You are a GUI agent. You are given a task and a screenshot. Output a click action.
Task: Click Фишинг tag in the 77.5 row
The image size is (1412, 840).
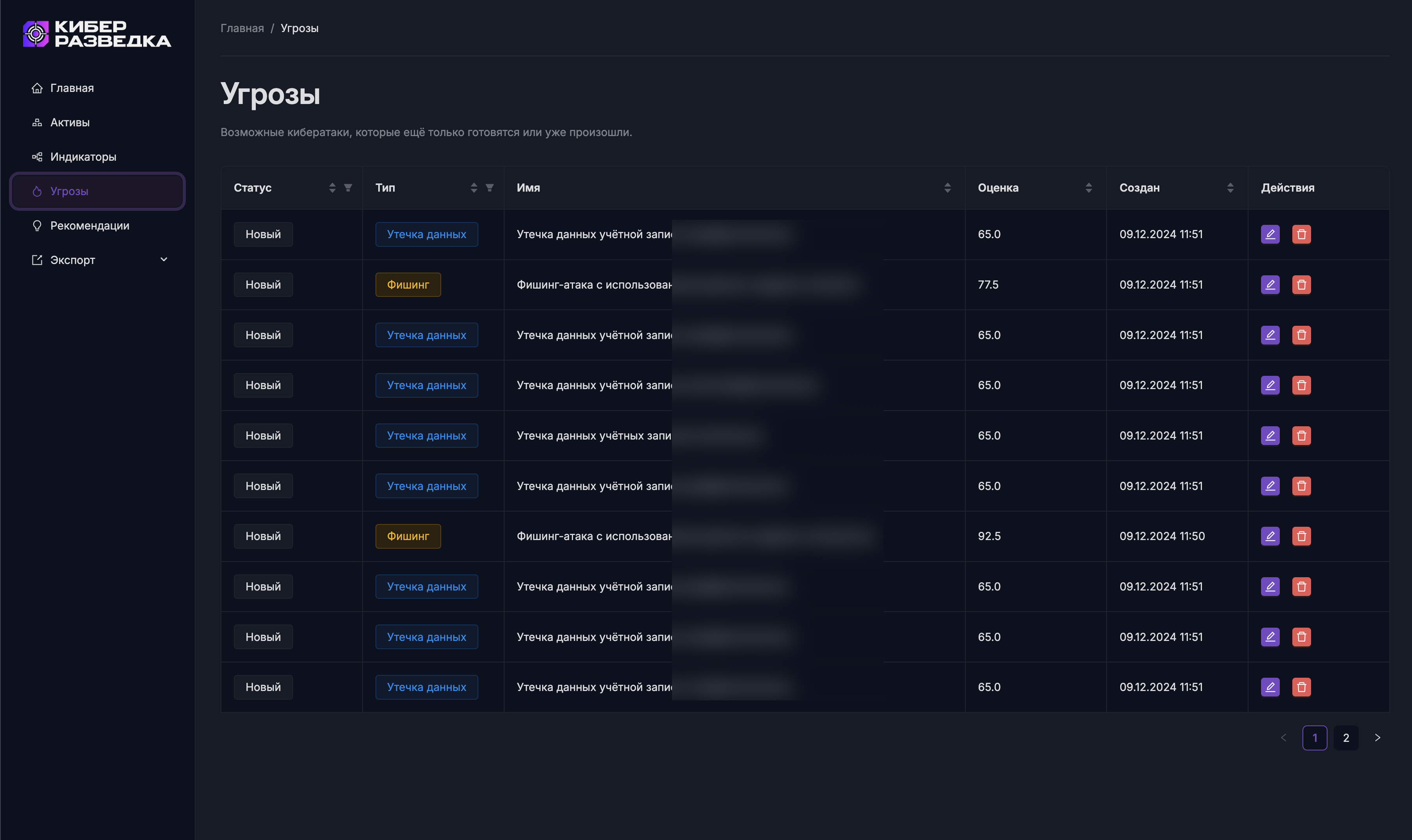[408, 285]
